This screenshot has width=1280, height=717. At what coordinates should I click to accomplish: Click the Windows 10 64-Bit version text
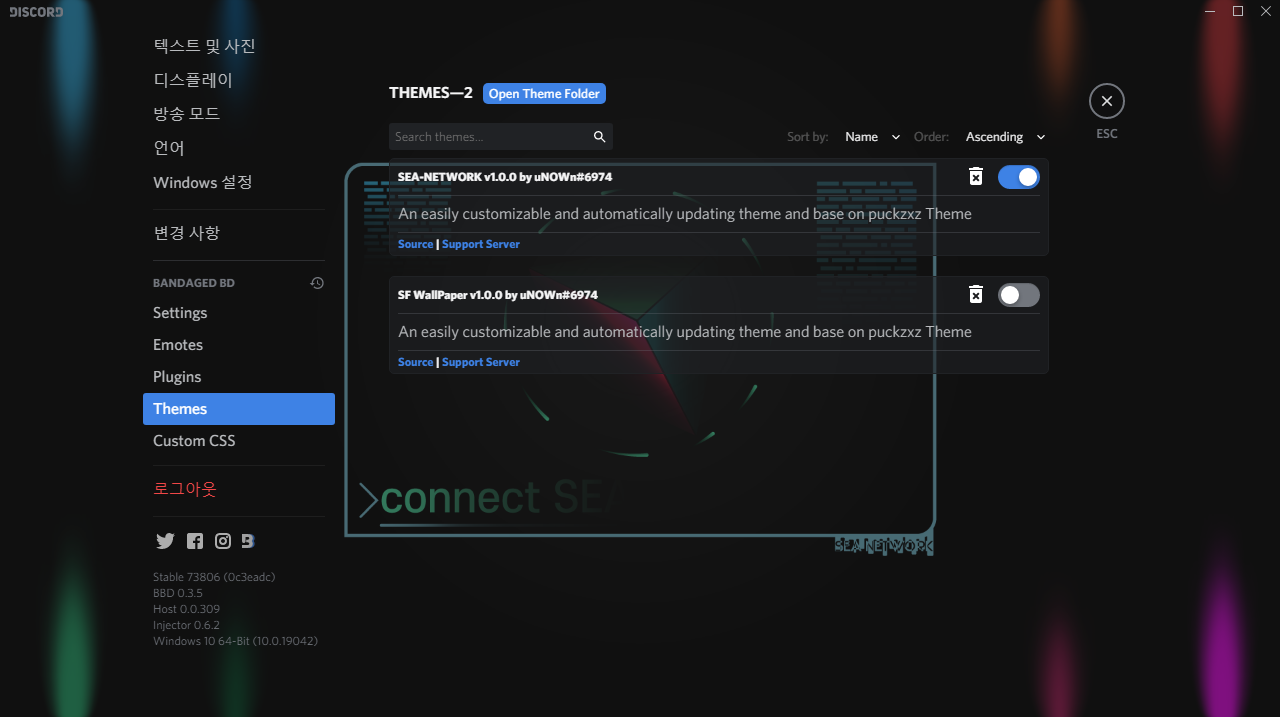[235, 641]
